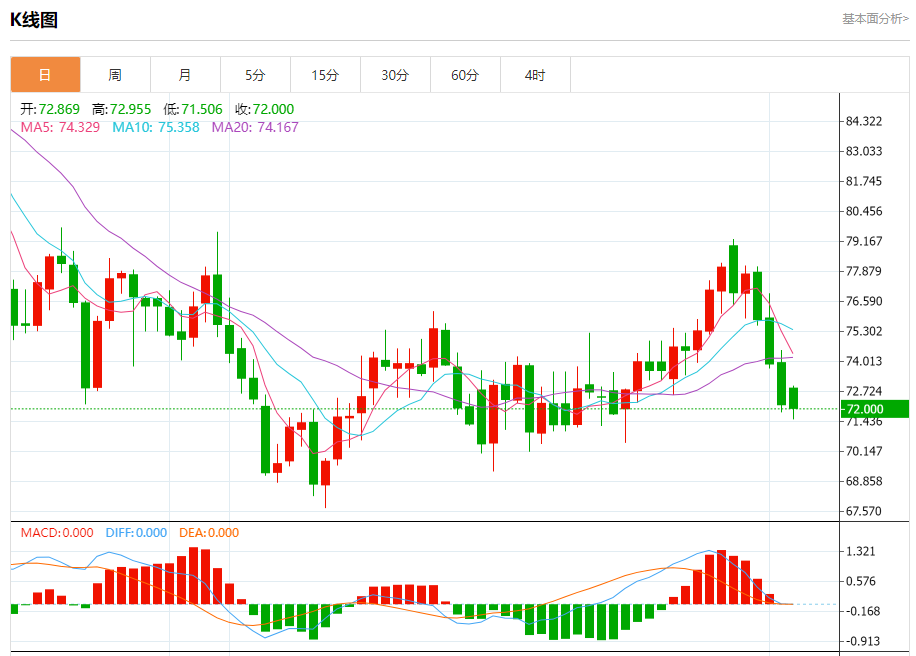The width and height of the screenshot is (916, 656).
Task: Click the MACD:0.000 indicator label
Action: [x=57, y=533]
